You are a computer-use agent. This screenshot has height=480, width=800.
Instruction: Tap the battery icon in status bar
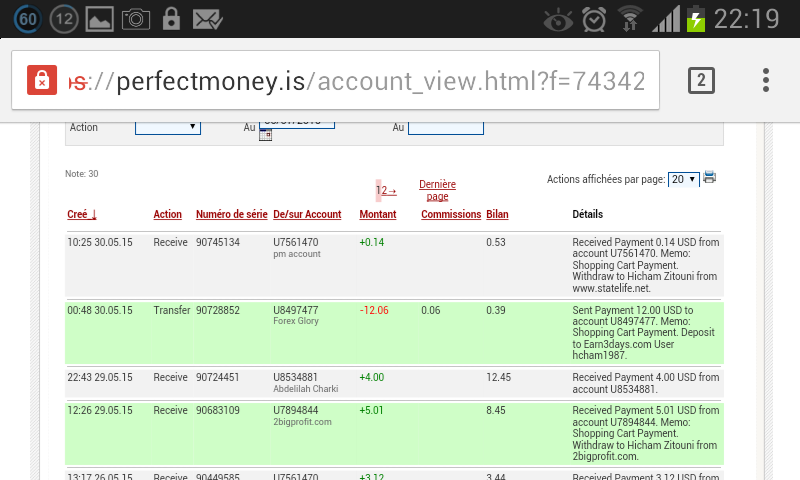coord(695,18)
